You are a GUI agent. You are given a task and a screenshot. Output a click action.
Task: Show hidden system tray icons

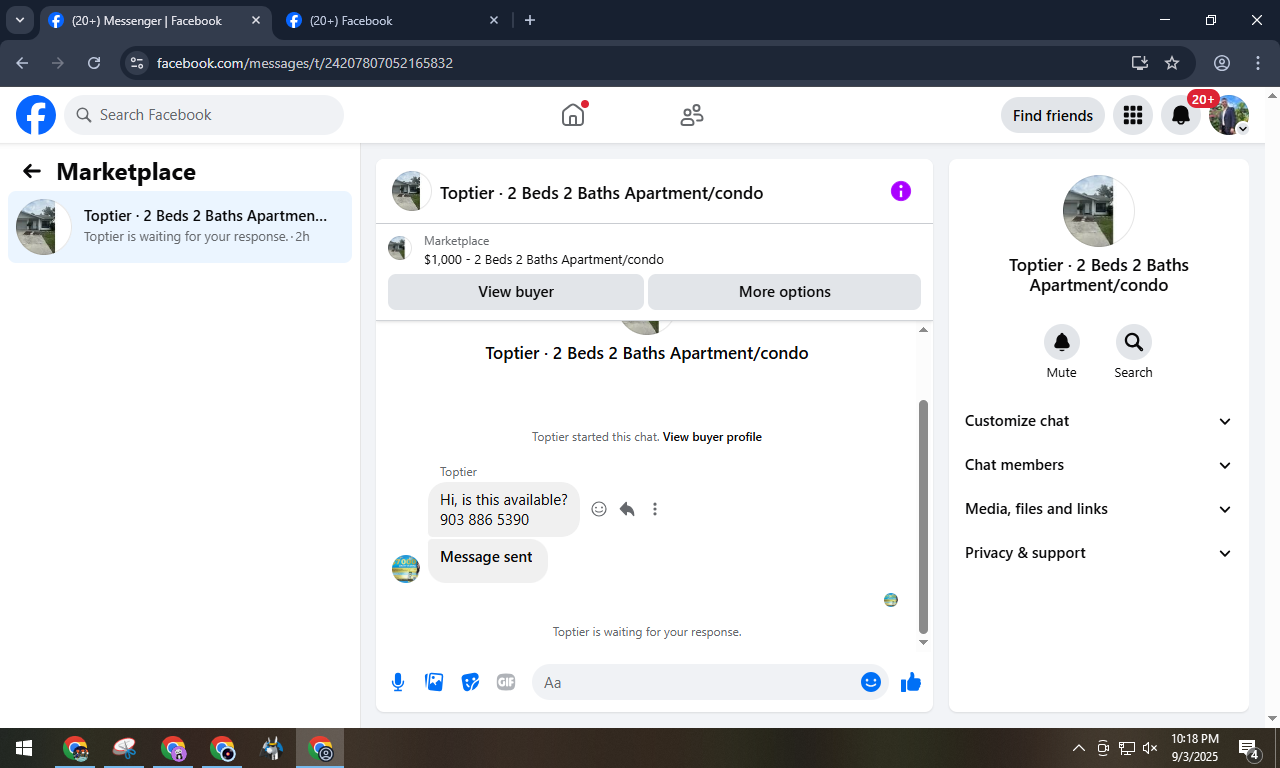coord(1079,748)
